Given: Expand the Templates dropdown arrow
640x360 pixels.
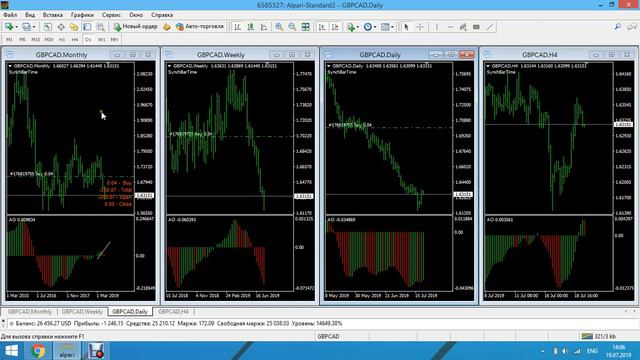Looking at the screenshot, I should click(392, 27).
